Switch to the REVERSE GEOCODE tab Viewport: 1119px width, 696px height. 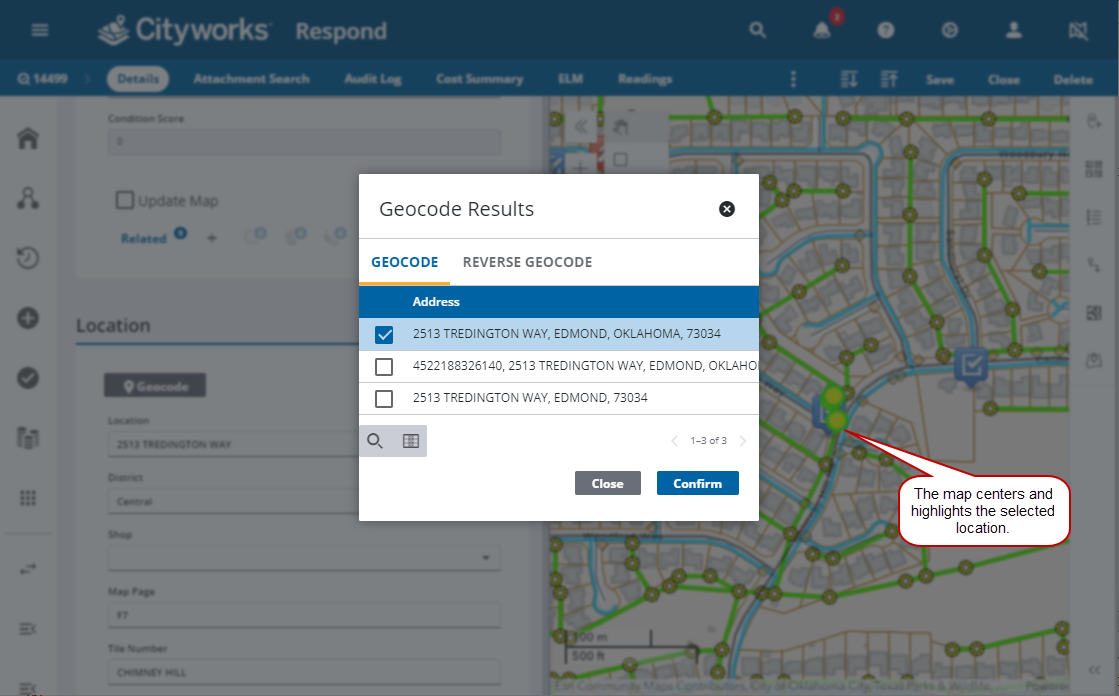[527, 262]
